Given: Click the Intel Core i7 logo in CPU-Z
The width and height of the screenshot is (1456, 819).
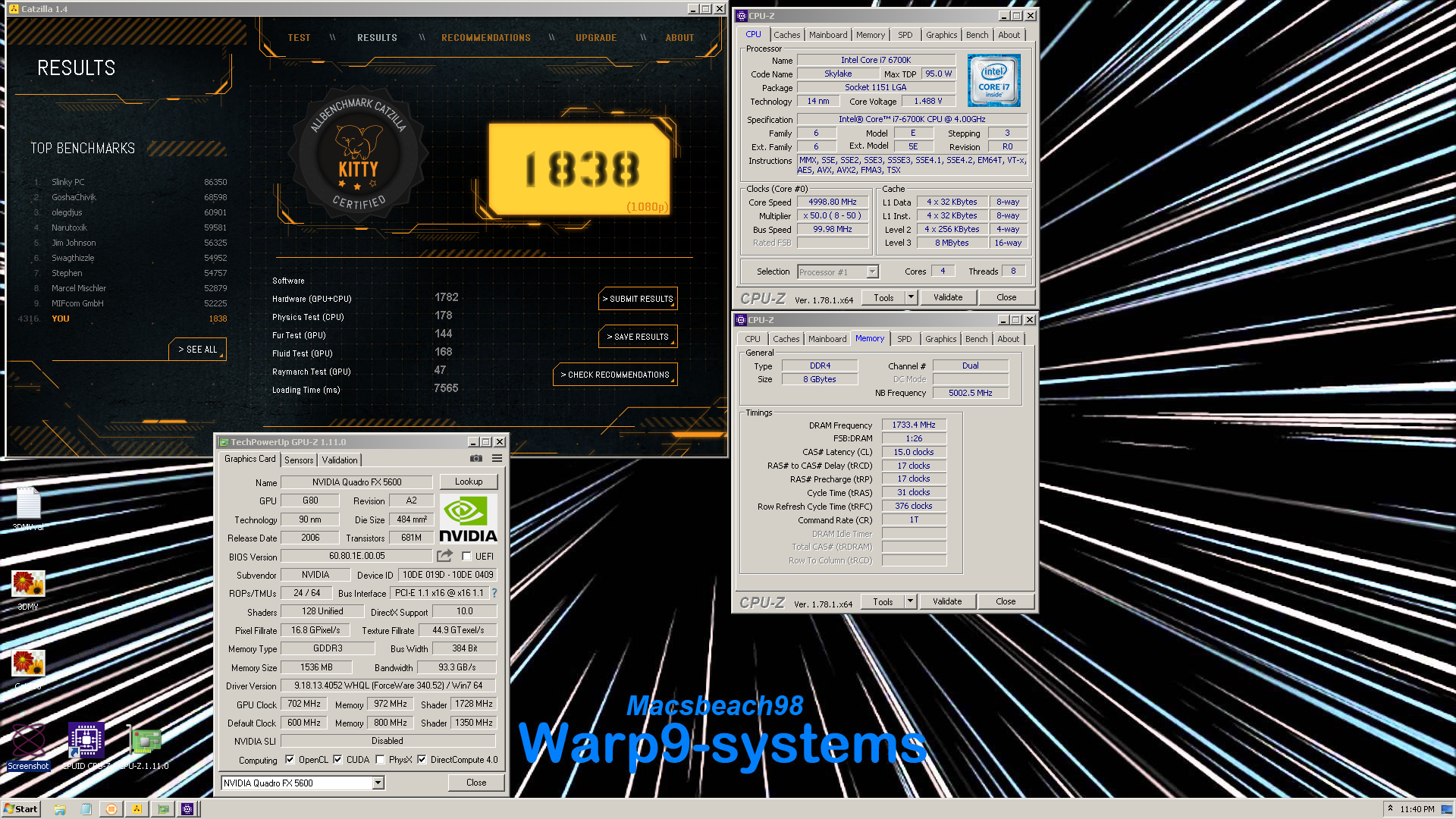Looking at the screenshot, I should (993, 80).
